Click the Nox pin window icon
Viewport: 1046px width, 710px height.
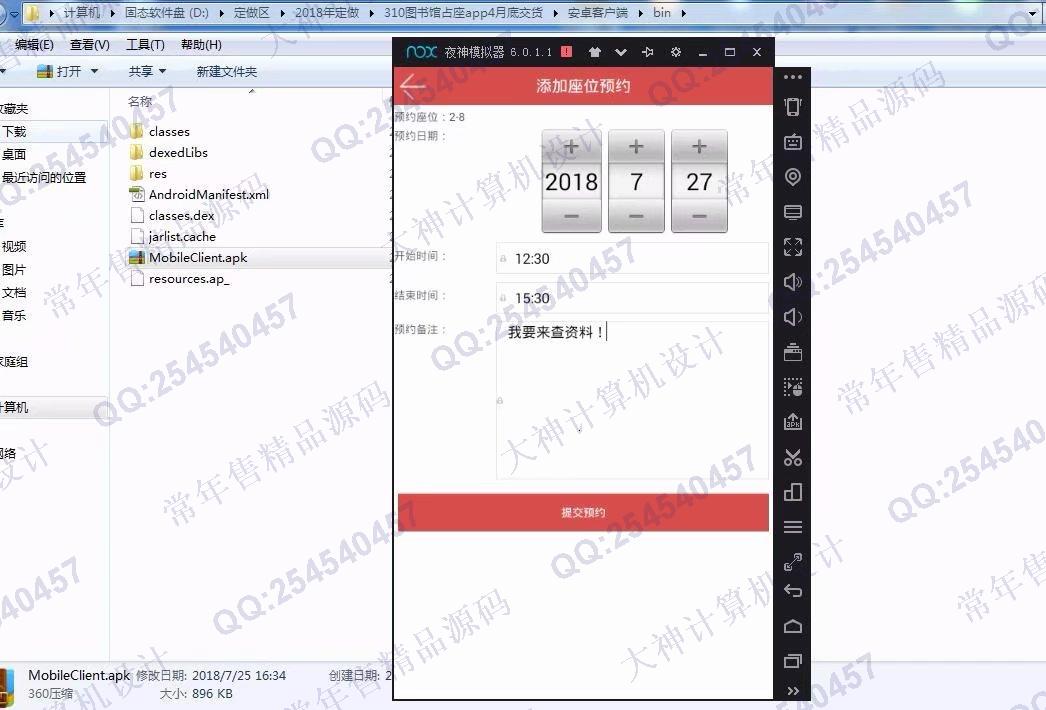(648, 52)
